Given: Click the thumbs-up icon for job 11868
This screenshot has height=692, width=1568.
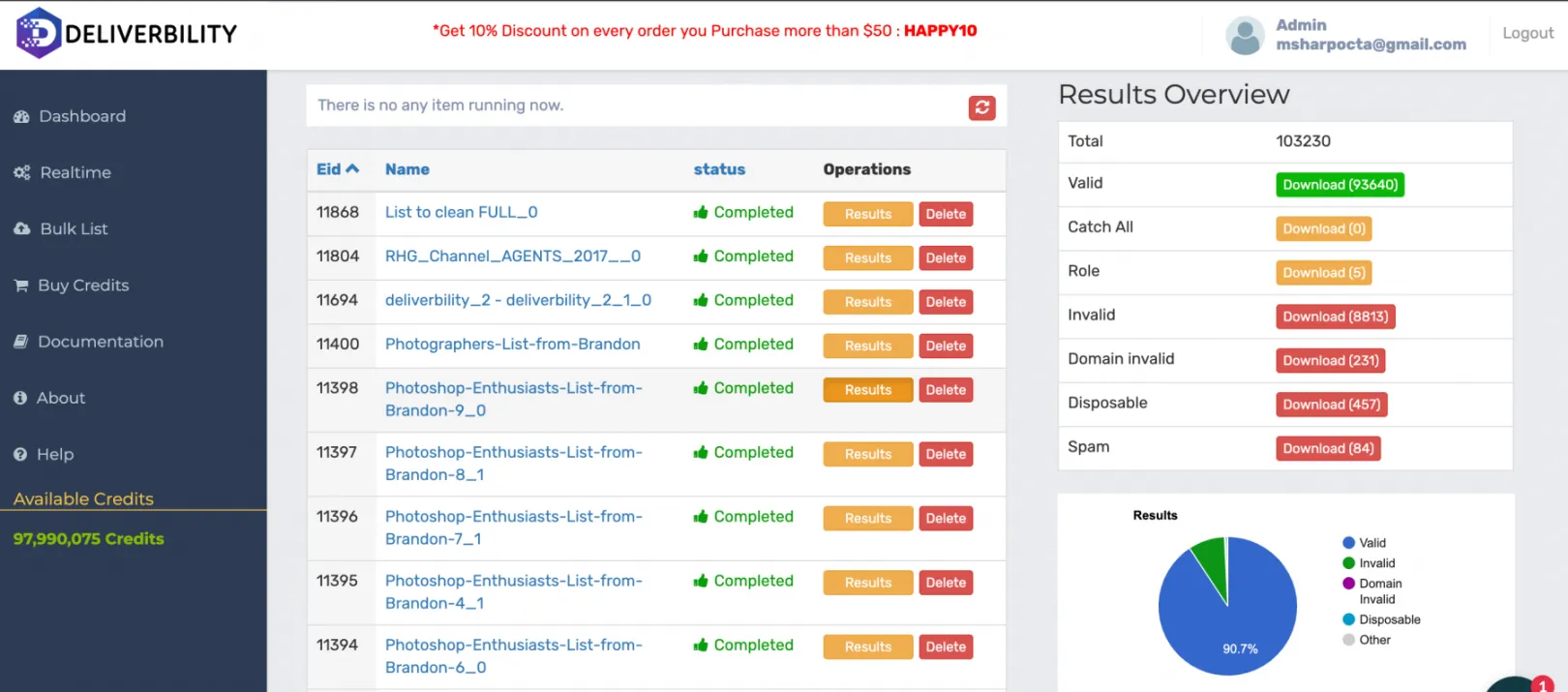Looking at the screenshot, I should pyautogui.click(x=701, y=213).
